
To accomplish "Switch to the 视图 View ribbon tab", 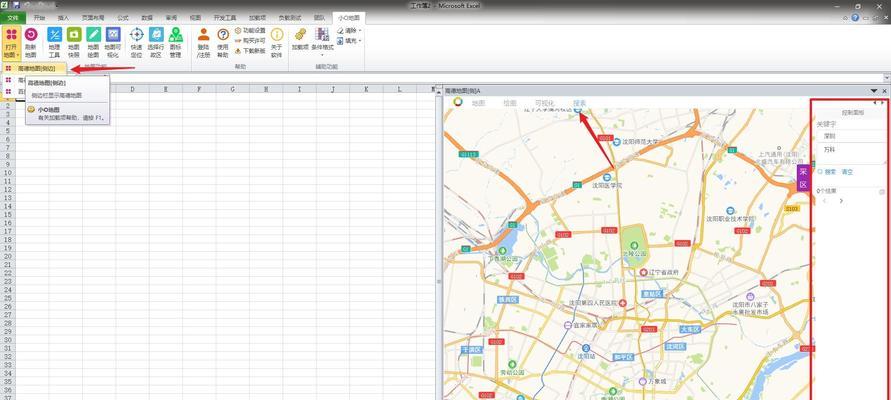I will (x=195, y=18).
